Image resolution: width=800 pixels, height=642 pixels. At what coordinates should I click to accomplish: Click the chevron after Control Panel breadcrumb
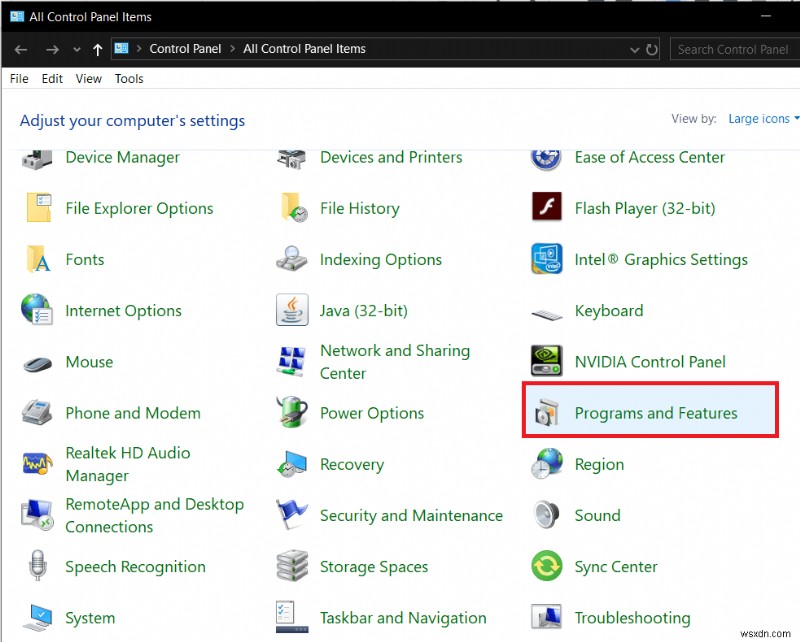point(231,49)
